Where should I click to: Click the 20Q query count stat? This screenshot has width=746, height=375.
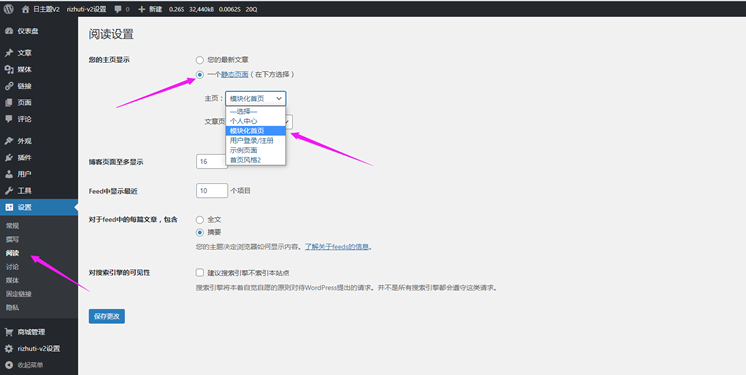(251, 9)
